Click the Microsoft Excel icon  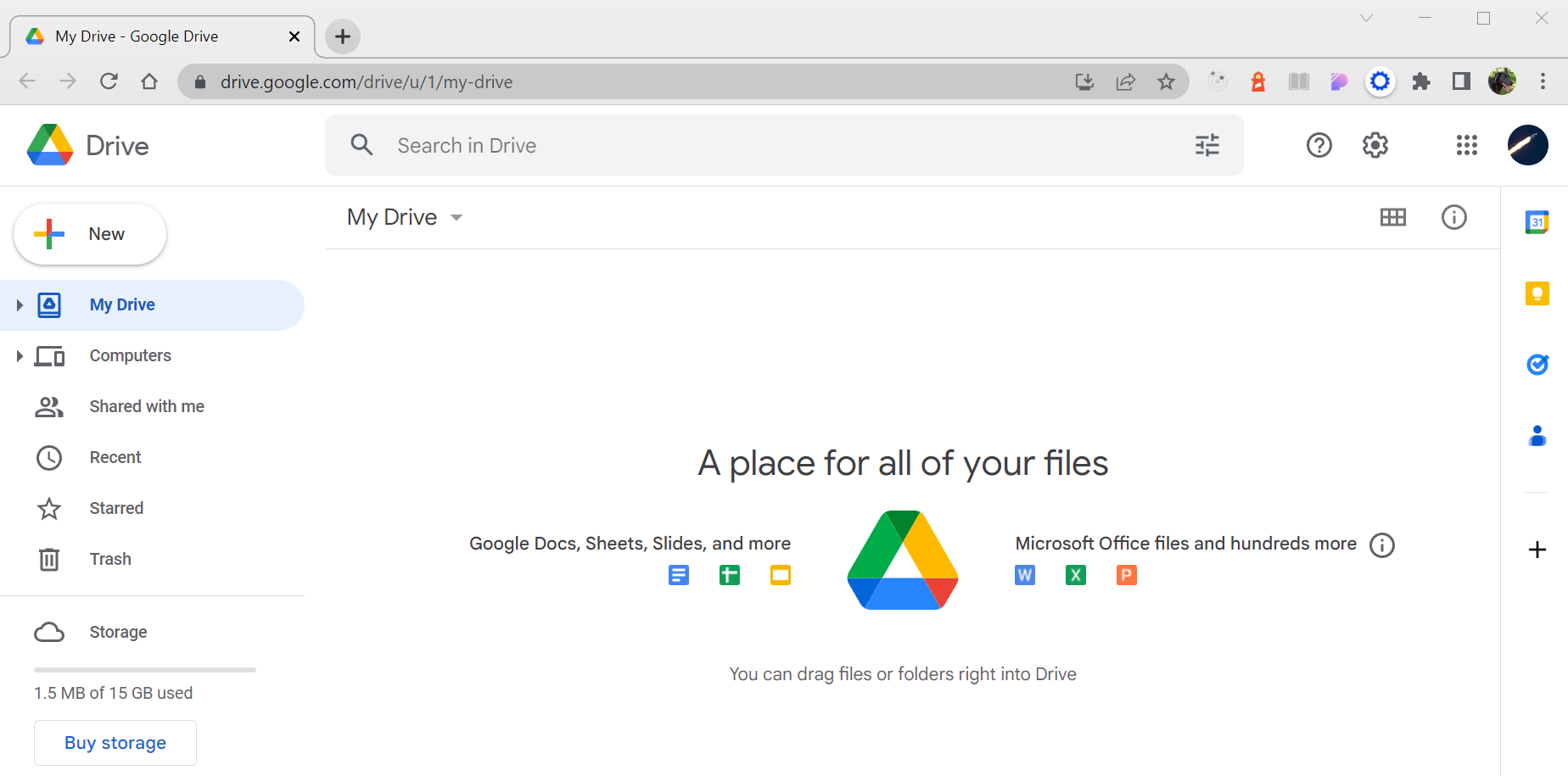coord(1075,575)
